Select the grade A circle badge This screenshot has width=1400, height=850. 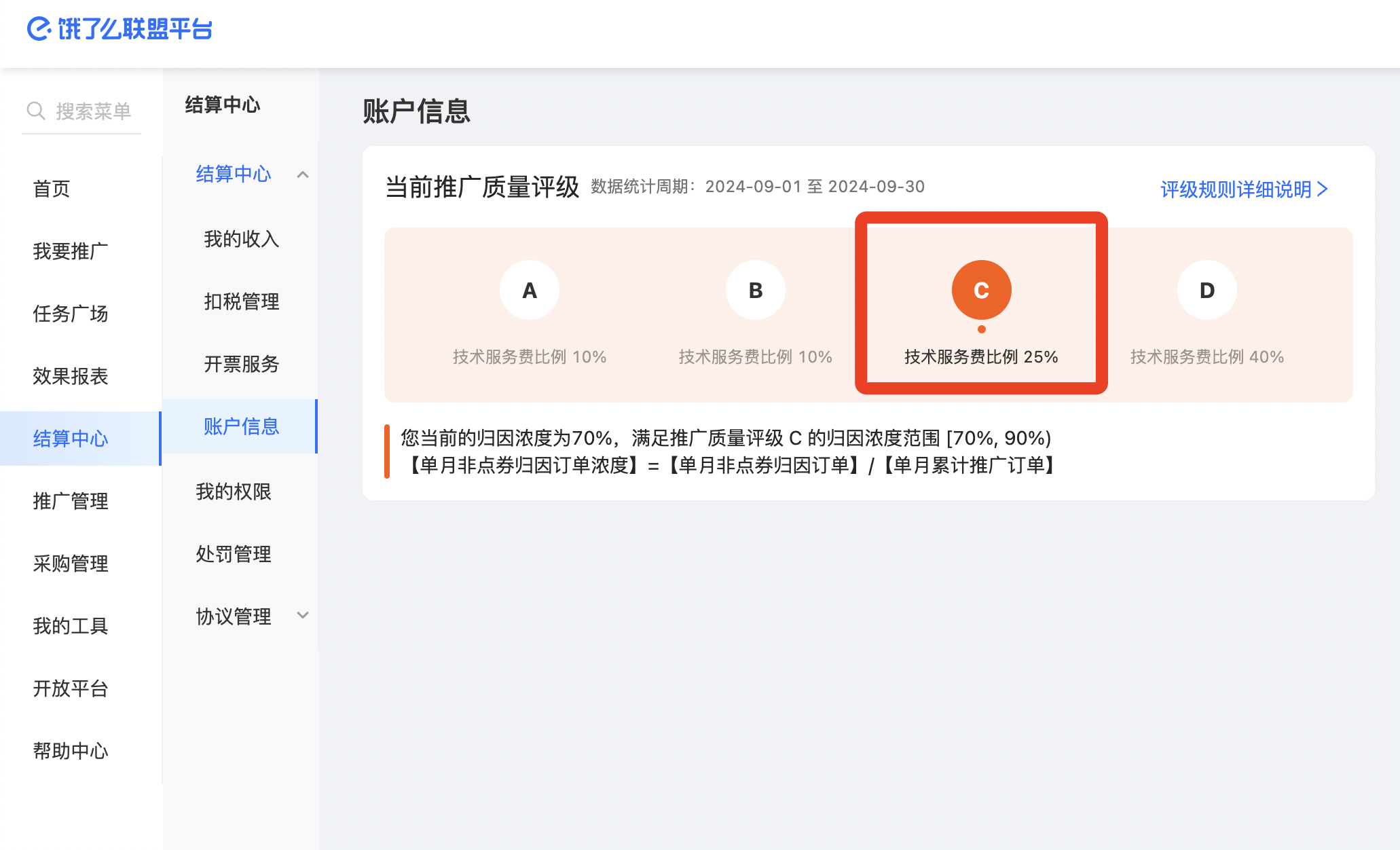click(529, 290)
